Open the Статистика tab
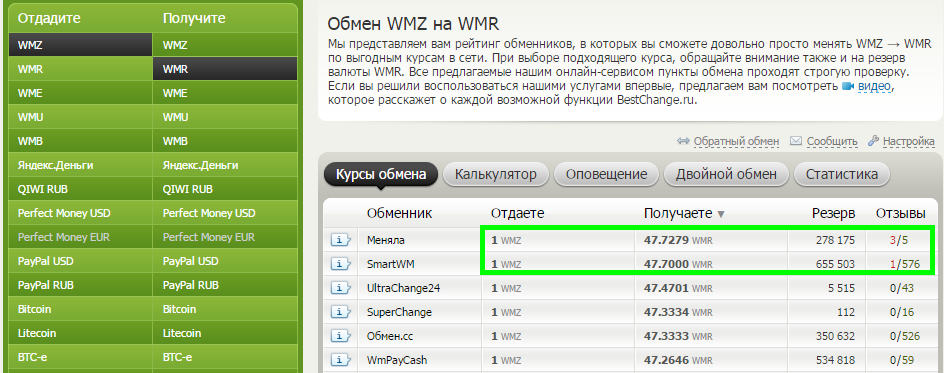 click(842, 174)
